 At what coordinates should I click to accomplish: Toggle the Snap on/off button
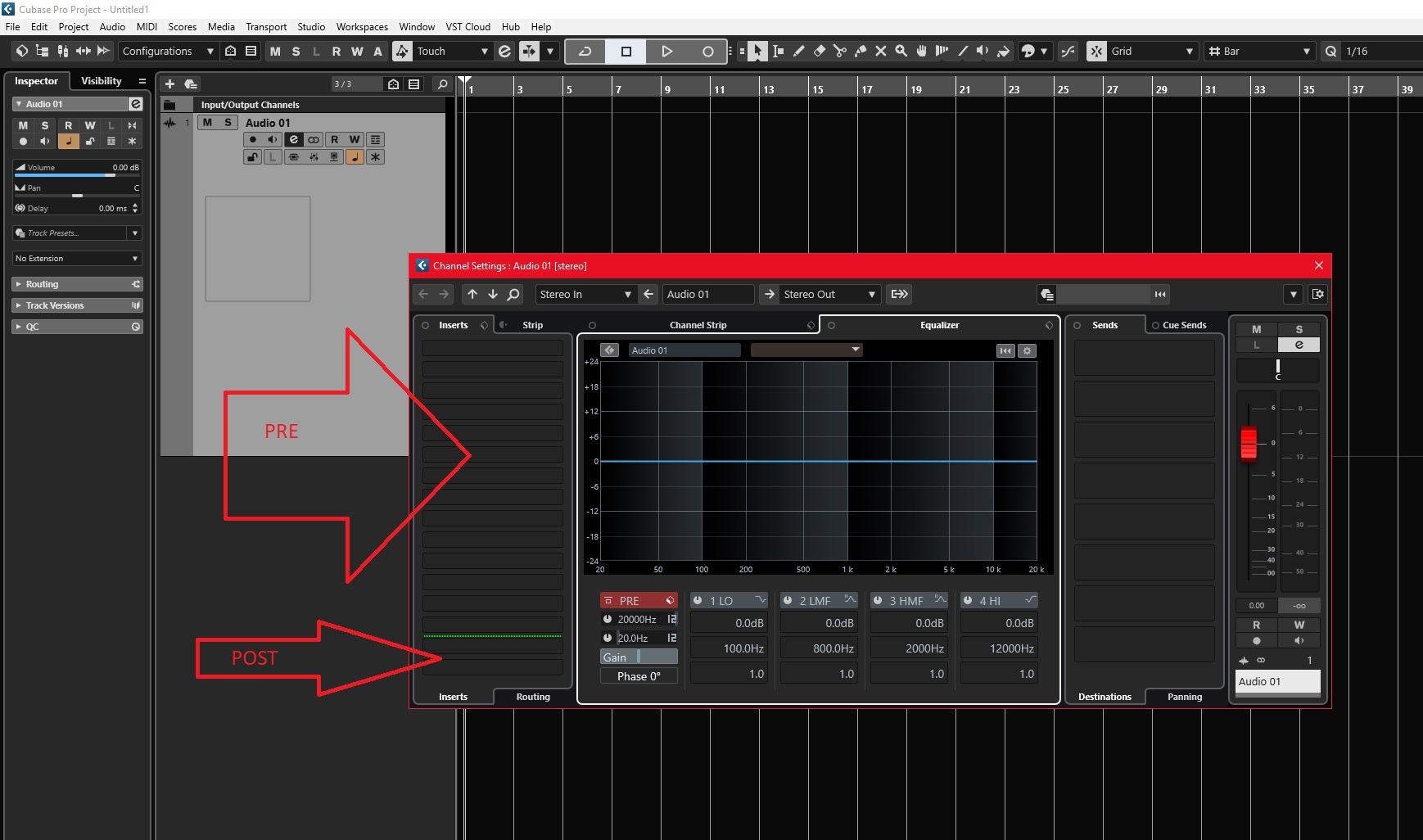(x=1096, y=51)
